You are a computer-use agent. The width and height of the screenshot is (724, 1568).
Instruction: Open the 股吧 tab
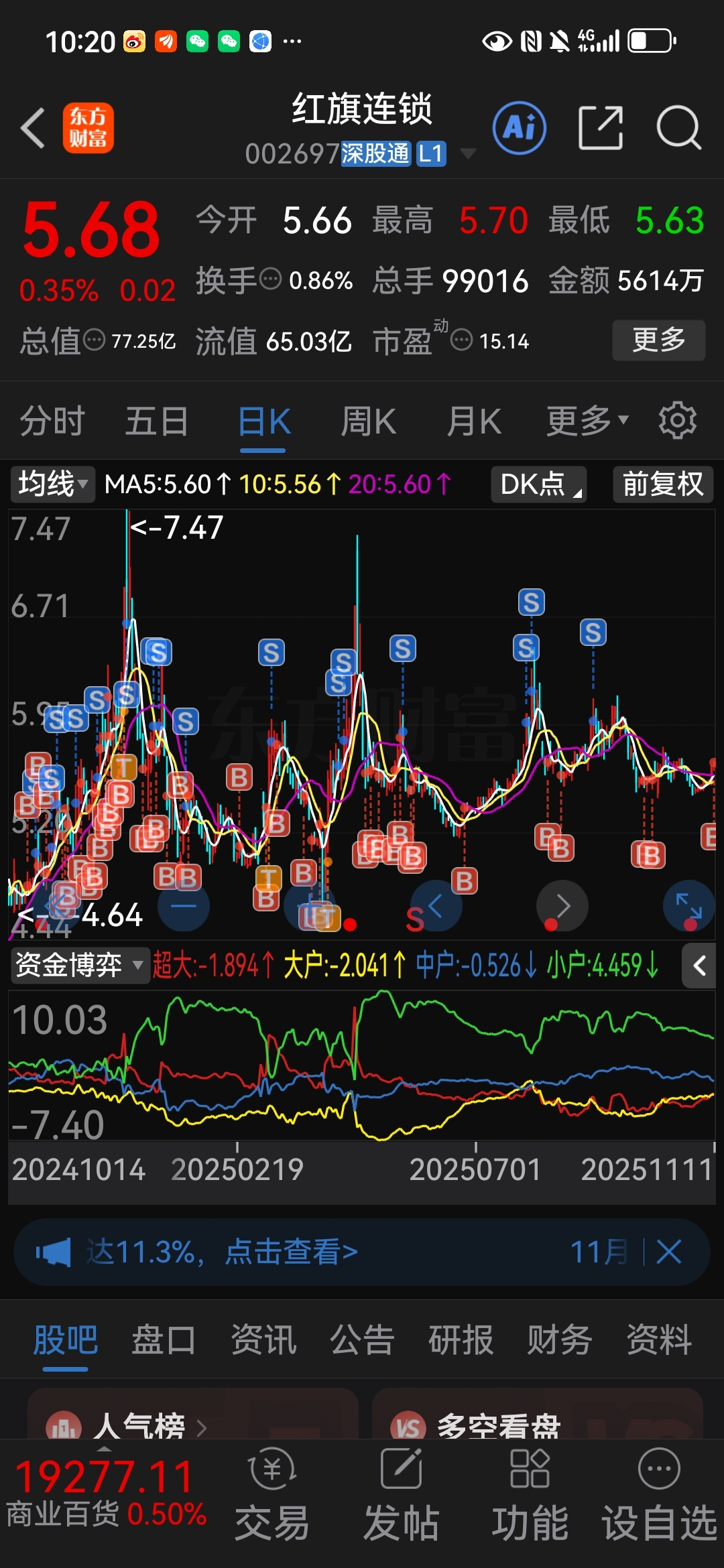(x=65, y=1340)
